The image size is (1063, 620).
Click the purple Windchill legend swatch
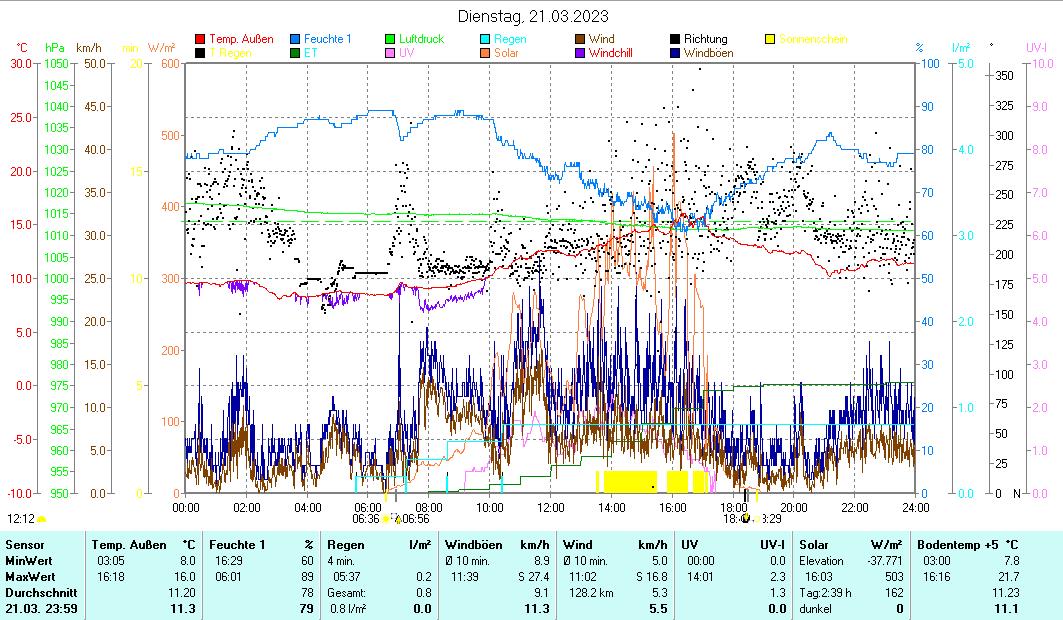pos(580,53)
